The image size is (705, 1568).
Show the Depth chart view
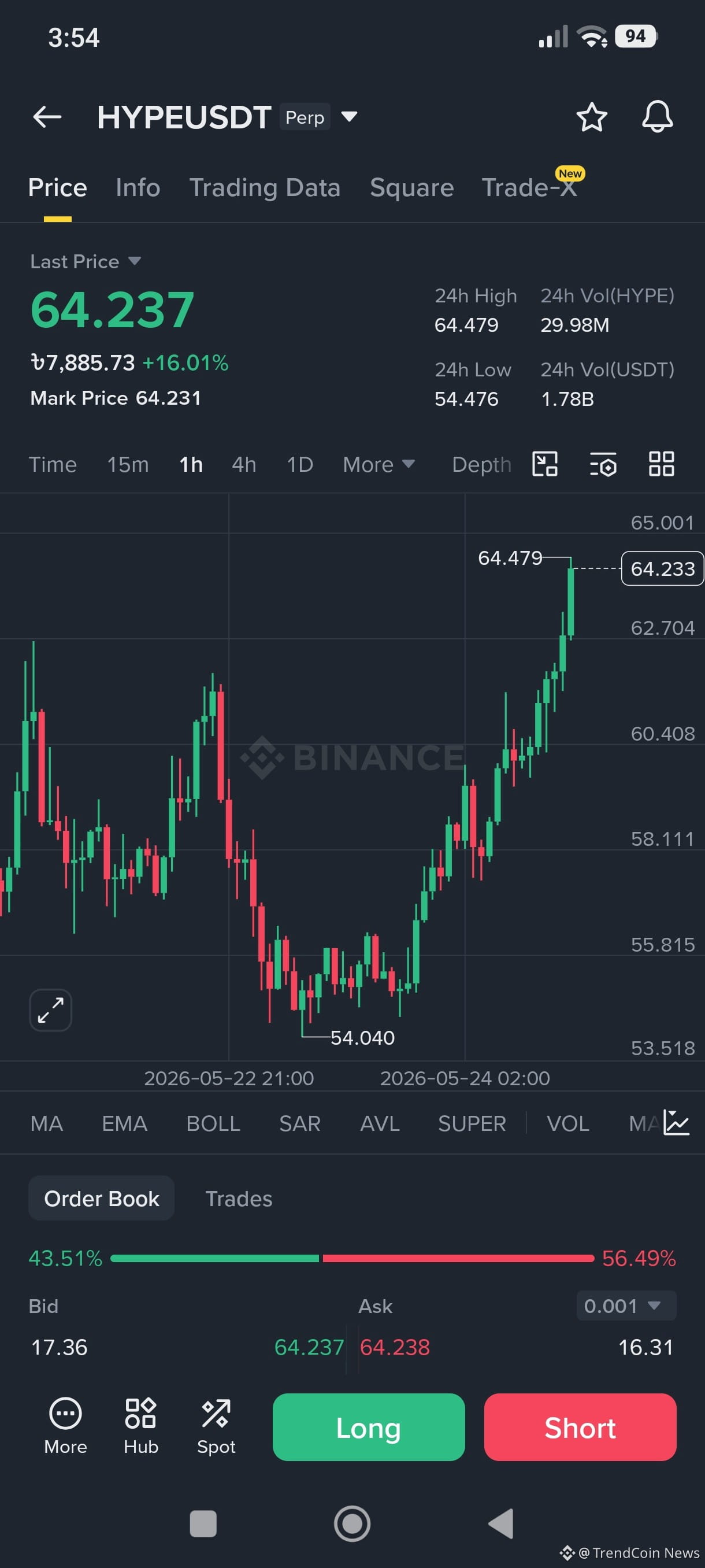[x=481, y=464]
